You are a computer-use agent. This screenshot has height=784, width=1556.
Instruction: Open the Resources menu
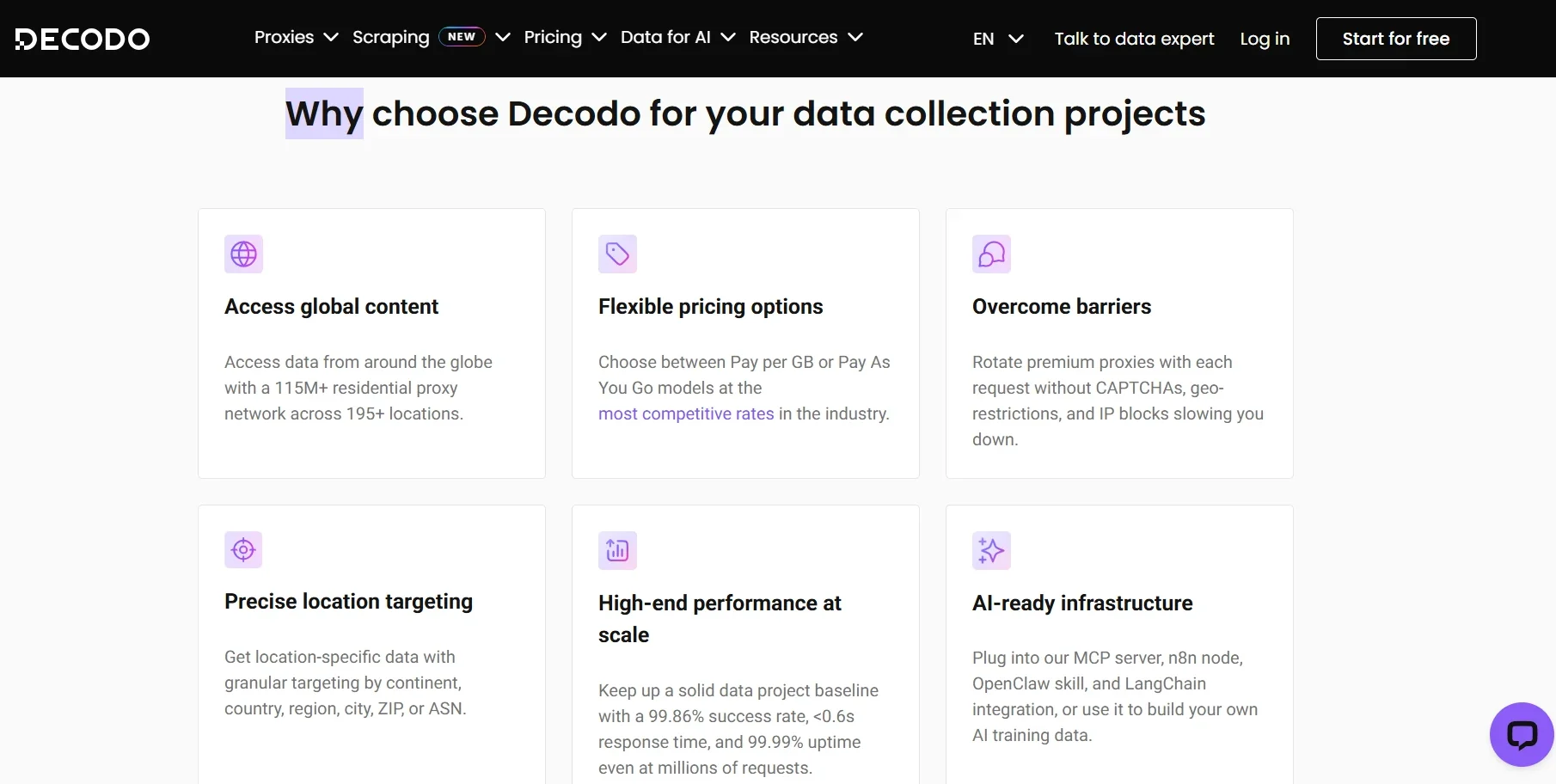(793, 37)
